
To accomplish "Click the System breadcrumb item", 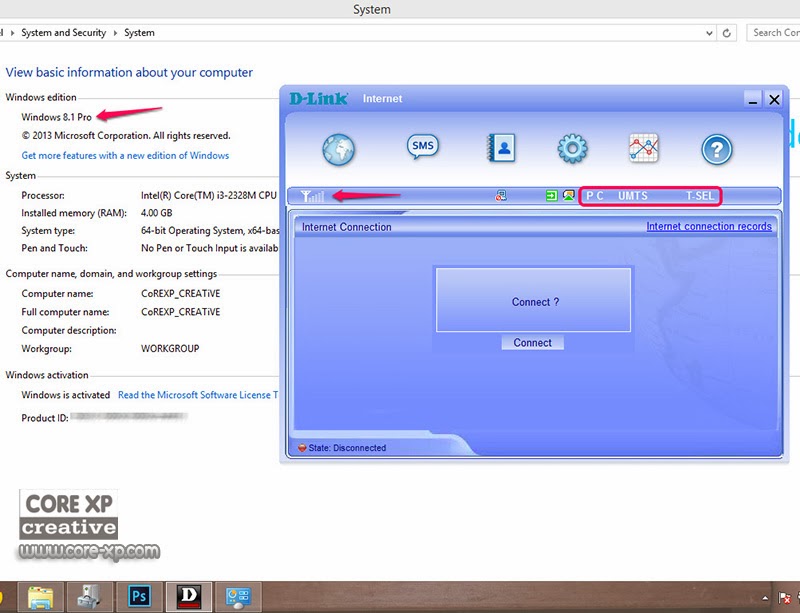I will (139, 33).
